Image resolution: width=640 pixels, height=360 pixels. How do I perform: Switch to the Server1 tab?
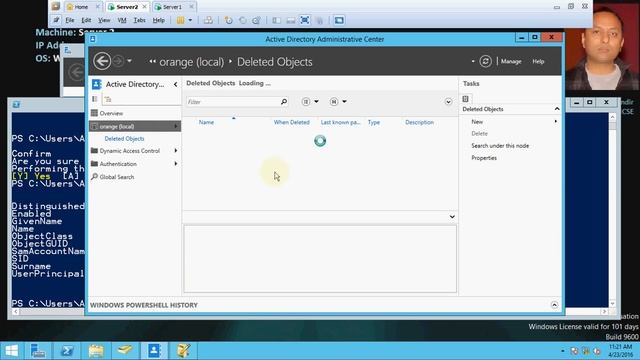pyautogui.click(x=173, y=7)
